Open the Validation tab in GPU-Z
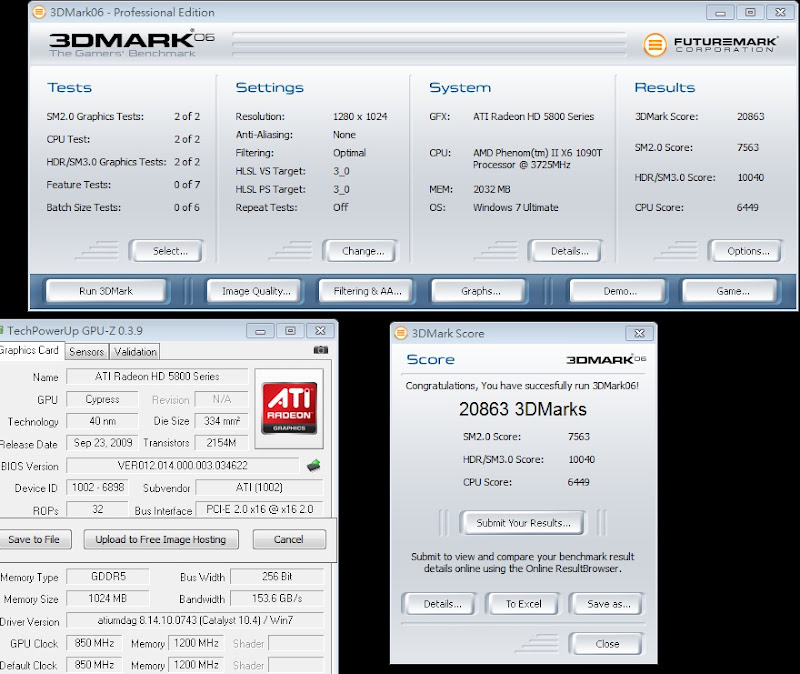 [135, 352]
